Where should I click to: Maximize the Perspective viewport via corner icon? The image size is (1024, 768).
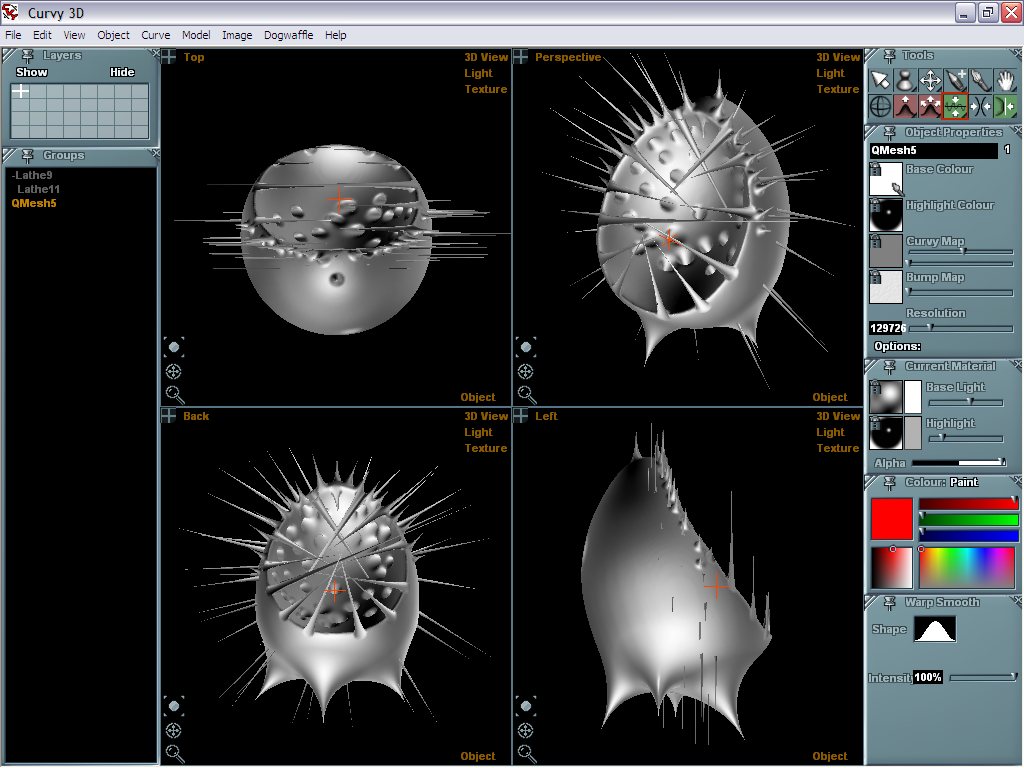click(521, 57)
